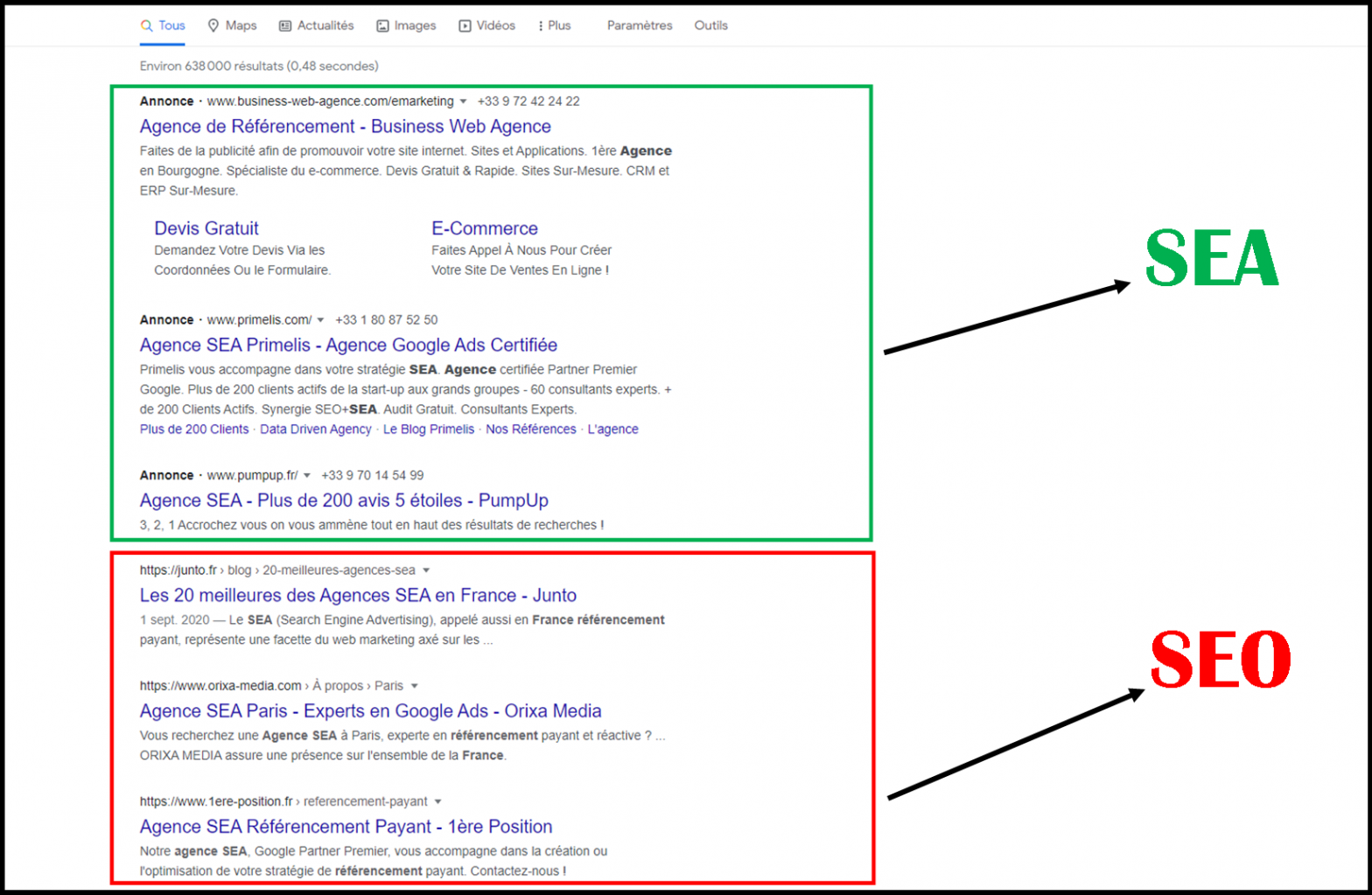This screenshot has height=895, width=1372.
Task: Open the Devis Gratuit sitelink
Action: click(x=206, y=228)
